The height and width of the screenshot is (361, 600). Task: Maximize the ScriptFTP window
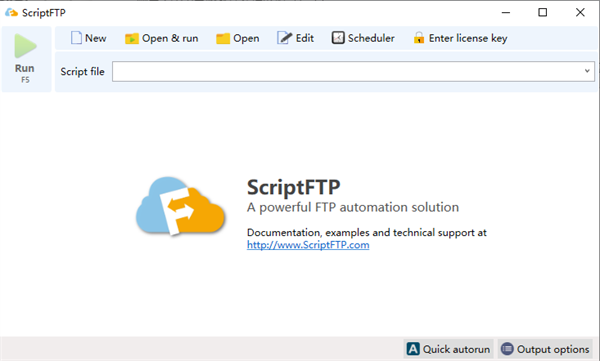coord(543,13)
